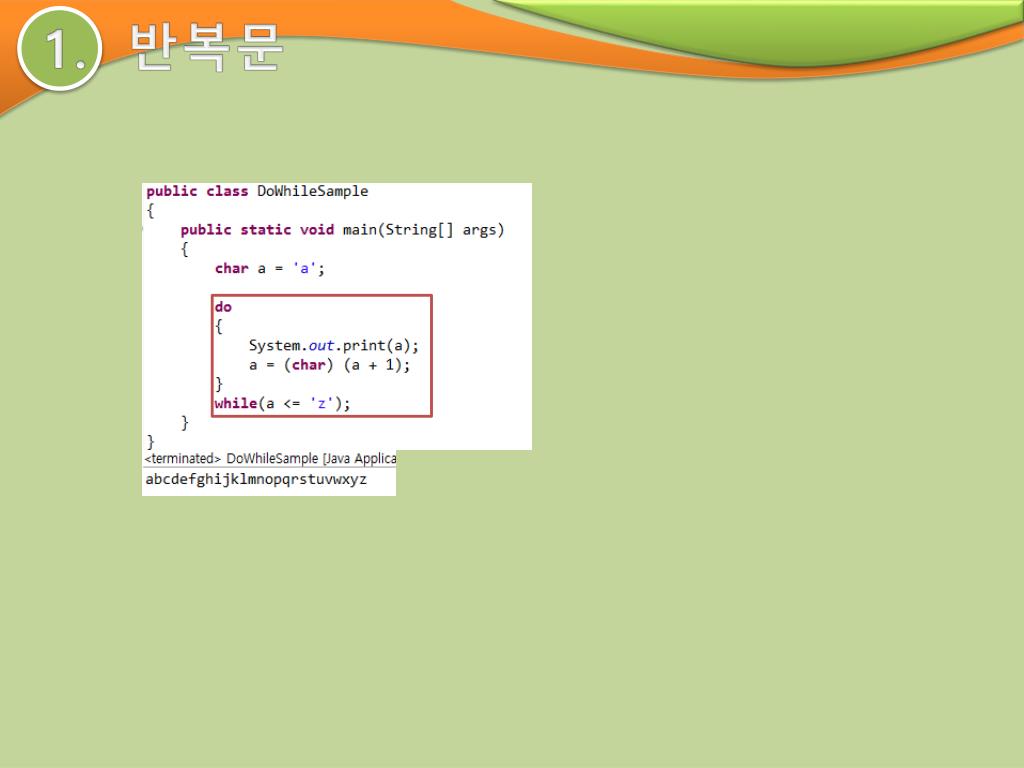Click the number '1.' circle badge

pyautogui.click(x=59, y=48)
